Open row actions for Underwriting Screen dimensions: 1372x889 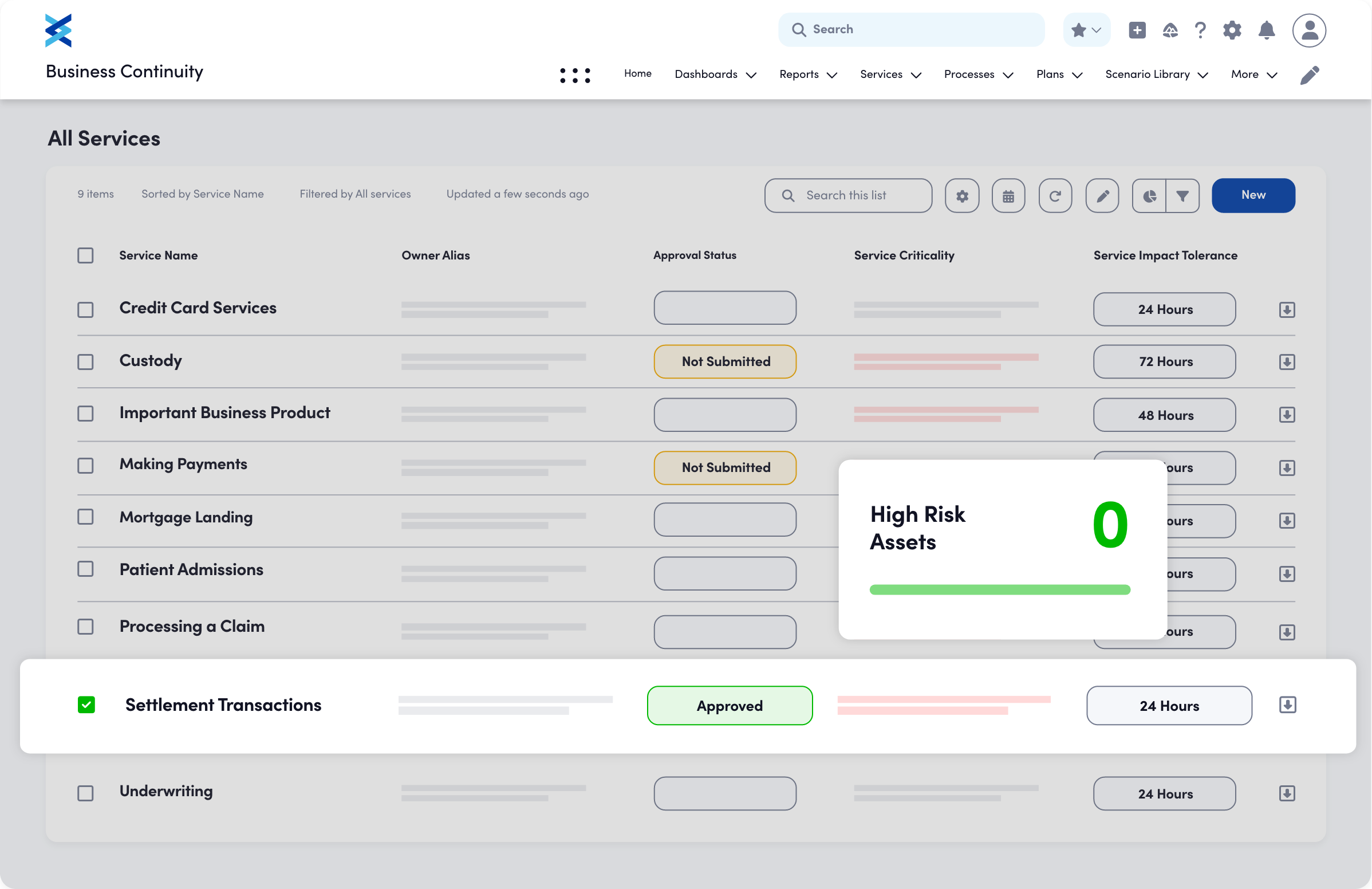pos(1287,793)
